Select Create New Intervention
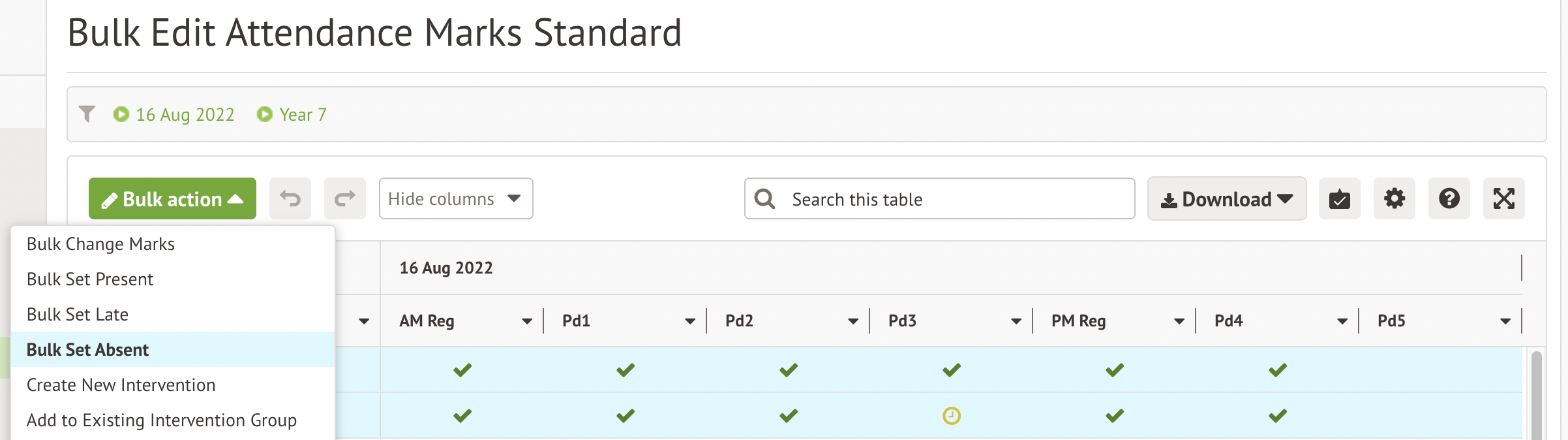Image resolution: width=1568 pixels, height=440 pixels. pos(121,385)
